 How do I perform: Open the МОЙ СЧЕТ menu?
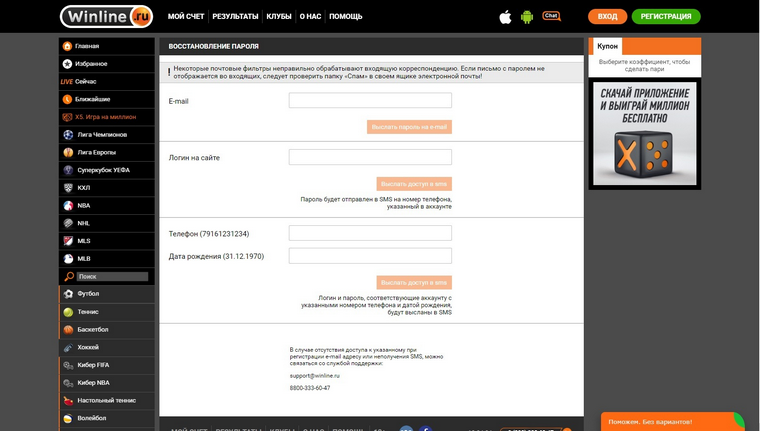click(186, 16)
